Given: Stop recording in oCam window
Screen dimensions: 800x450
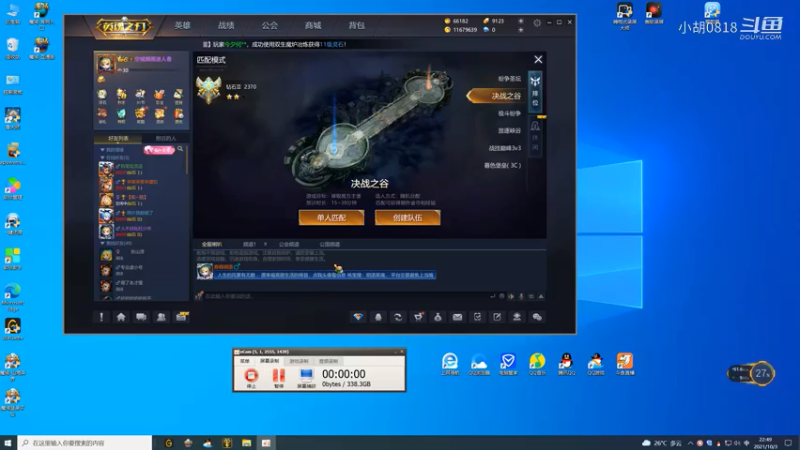Looking at the screenshot, I should click(x=251, y=378).
